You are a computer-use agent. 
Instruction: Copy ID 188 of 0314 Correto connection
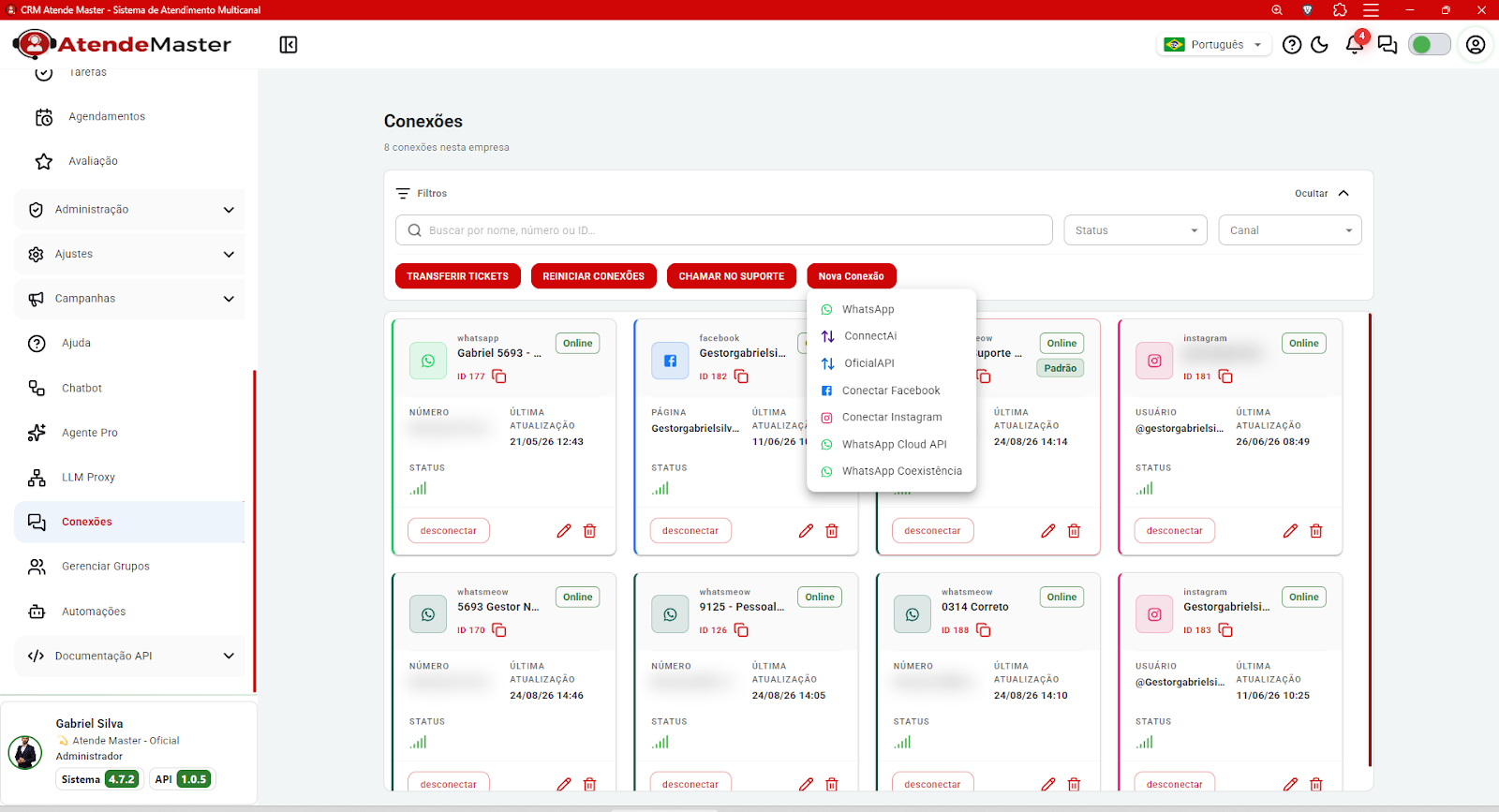pos(984,630)
